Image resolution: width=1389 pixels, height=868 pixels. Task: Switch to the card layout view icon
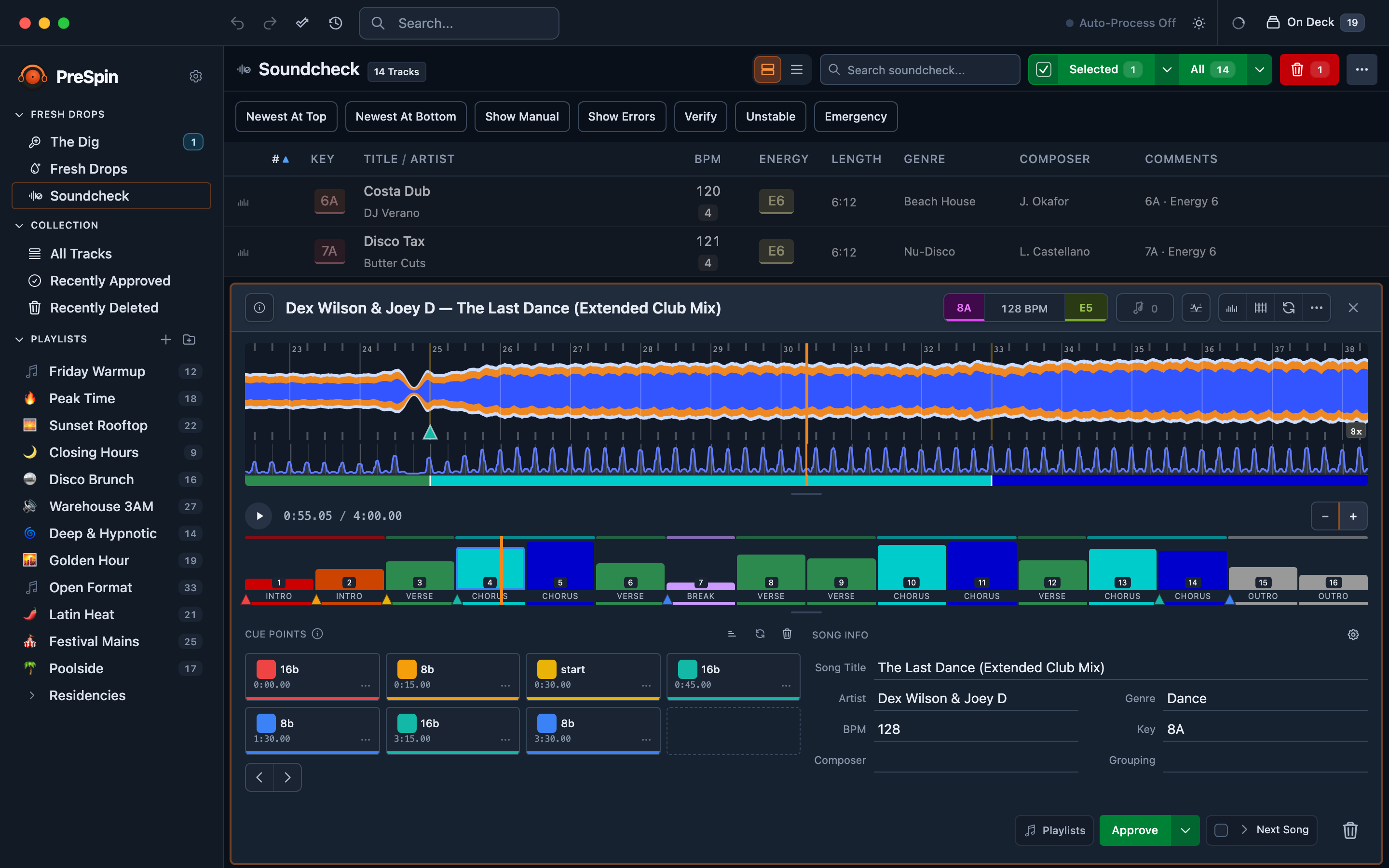[767, 69]
